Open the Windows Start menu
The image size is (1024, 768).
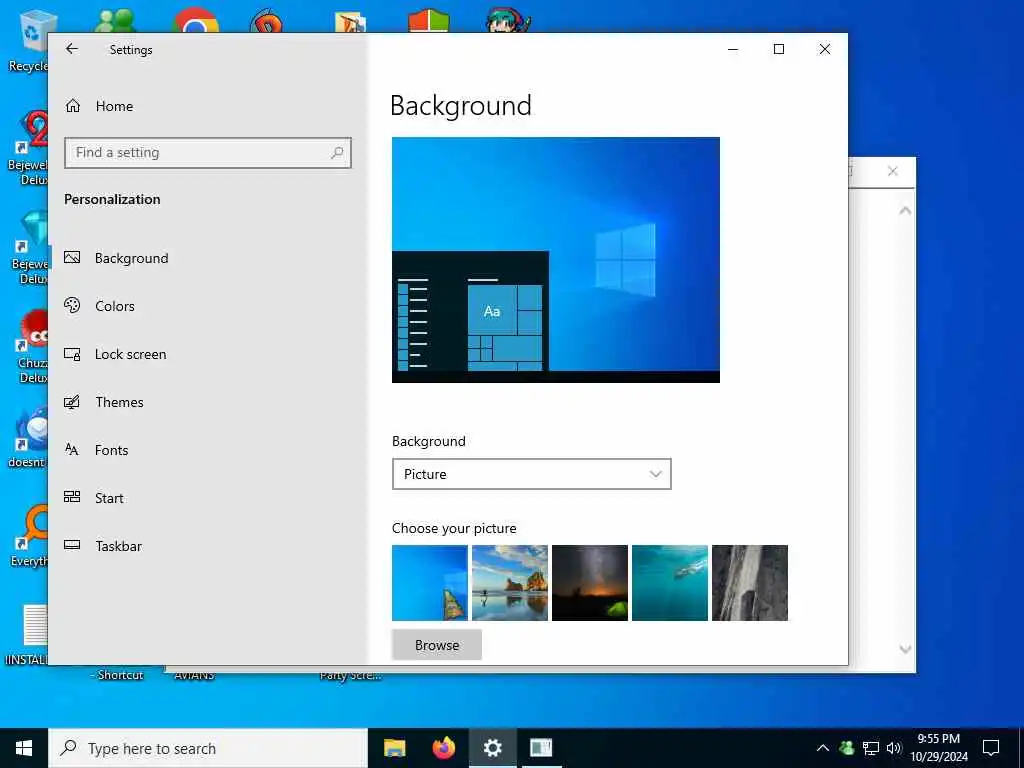(24, 748)
